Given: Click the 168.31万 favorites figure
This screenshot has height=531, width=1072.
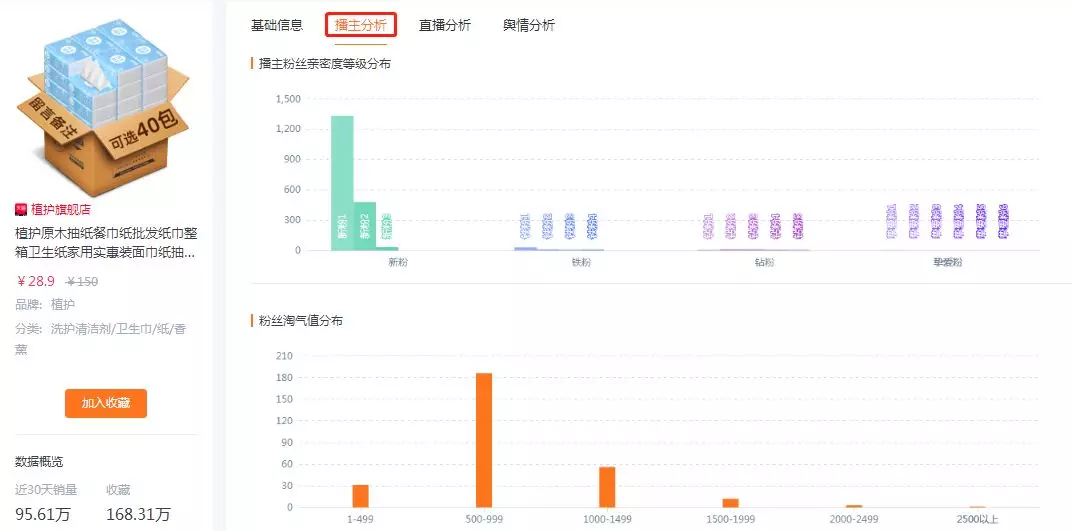Looking at the screenshot, I should (x=138, y=514).
